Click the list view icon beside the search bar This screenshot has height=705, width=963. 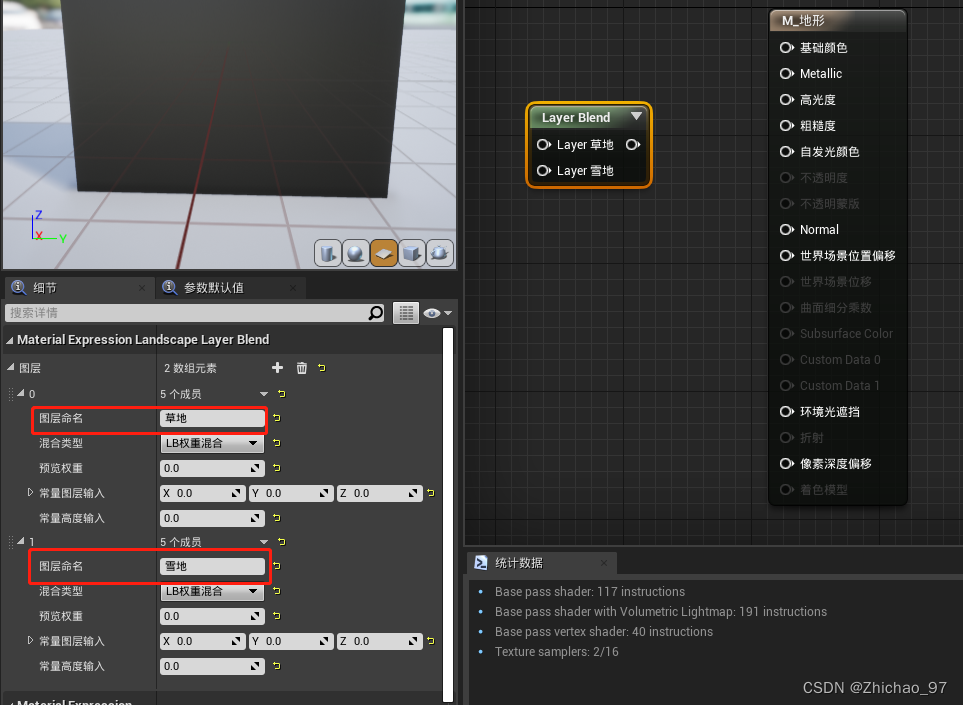pos(405,312)
